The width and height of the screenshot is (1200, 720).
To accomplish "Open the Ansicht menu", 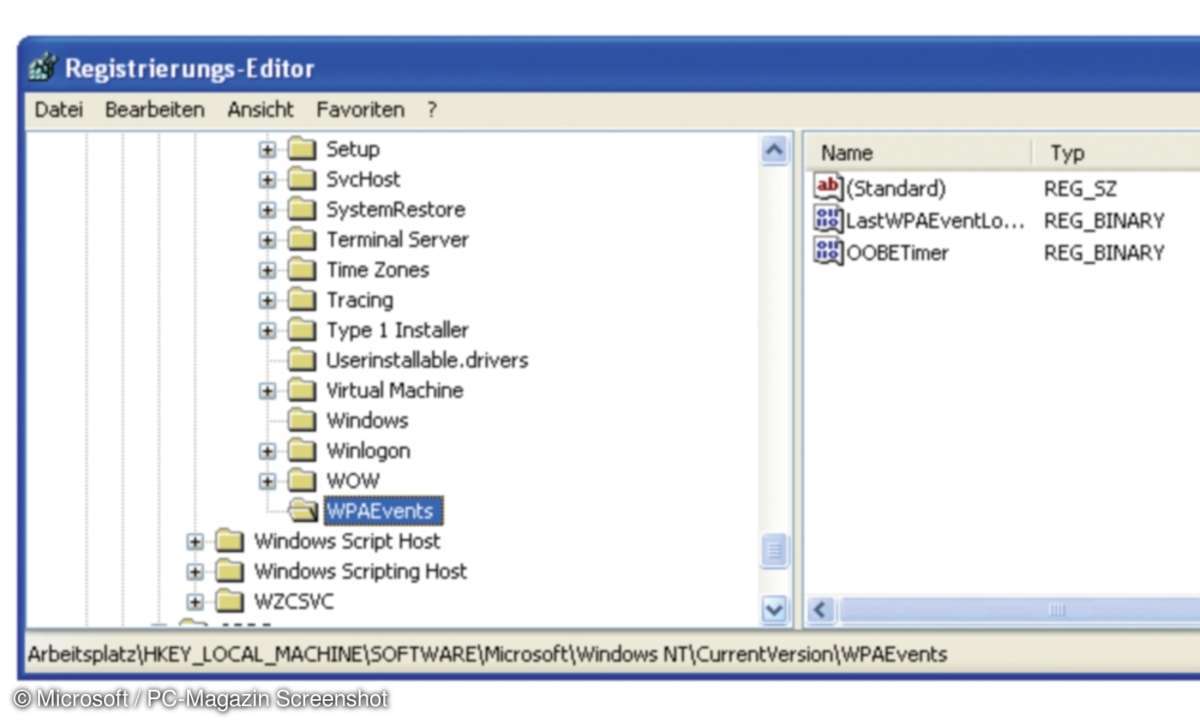I will coord(260,110).
